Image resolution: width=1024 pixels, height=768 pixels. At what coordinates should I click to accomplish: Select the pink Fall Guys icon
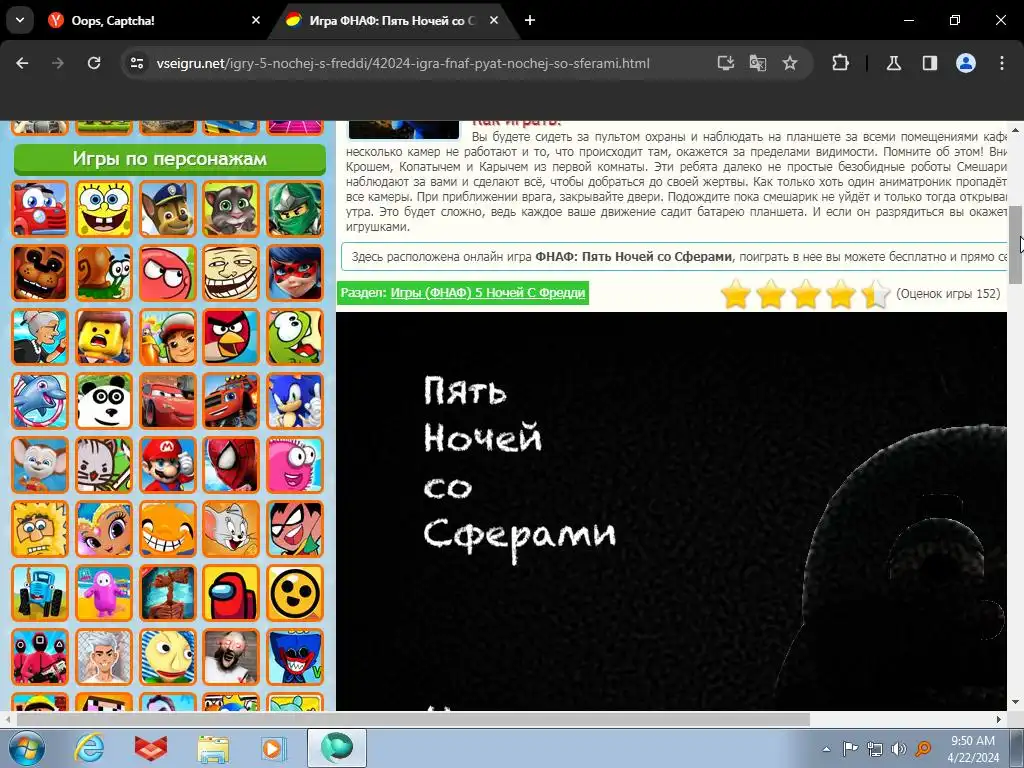tap(104, 593)
